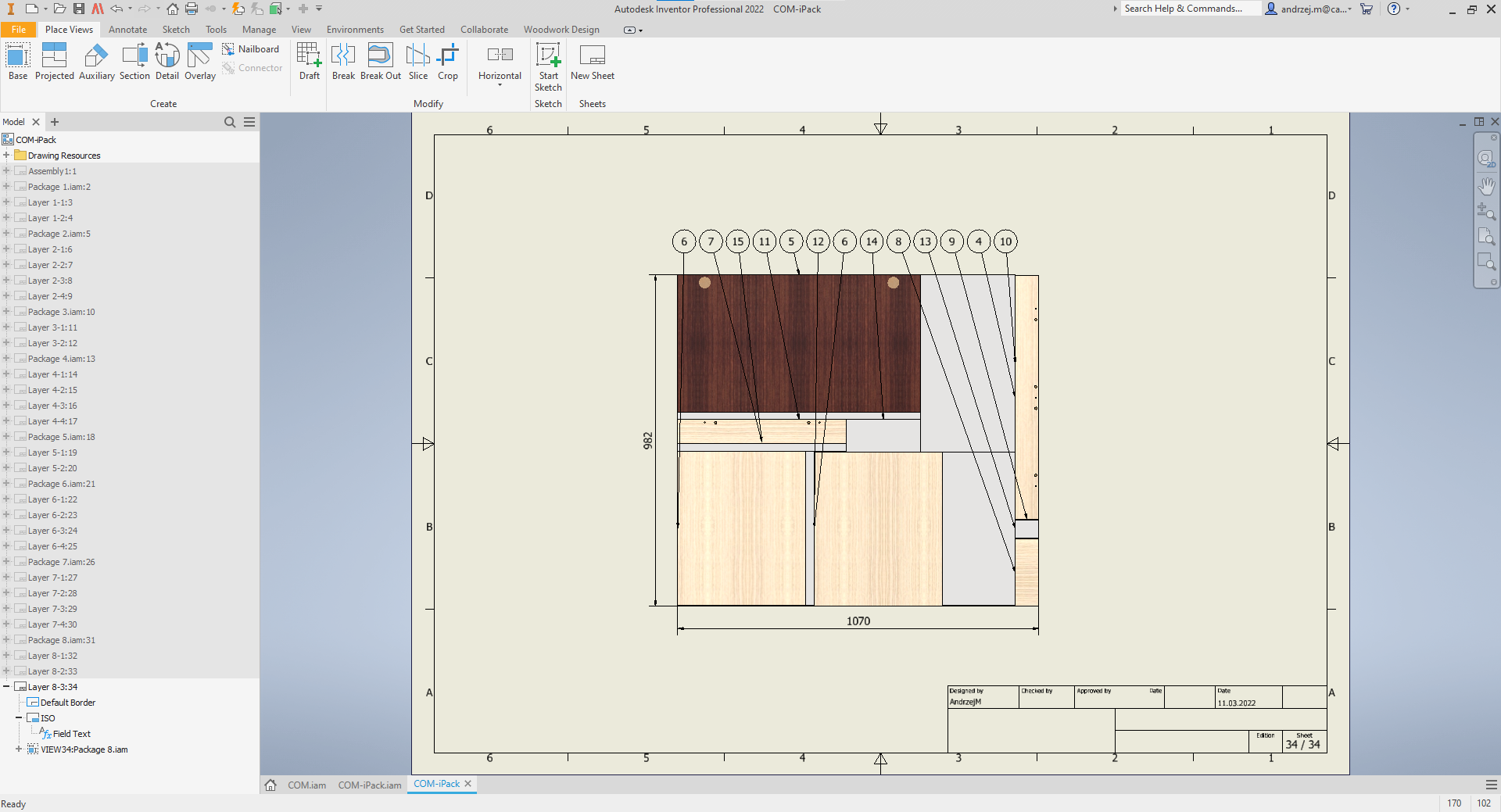Click the Nailboard button

250,49
